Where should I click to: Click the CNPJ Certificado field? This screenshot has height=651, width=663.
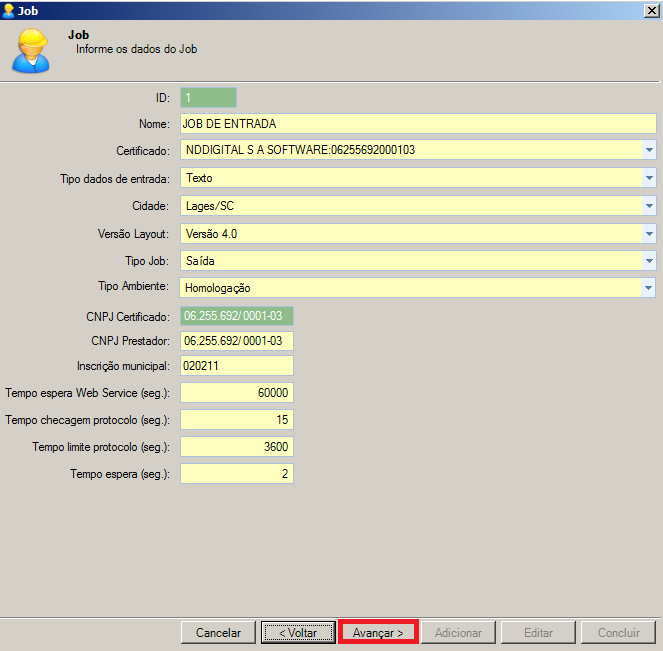point(237,316)
